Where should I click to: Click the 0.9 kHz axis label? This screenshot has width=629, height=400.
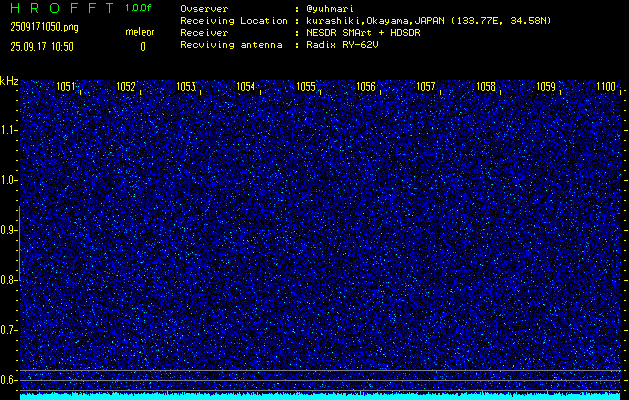7,230
